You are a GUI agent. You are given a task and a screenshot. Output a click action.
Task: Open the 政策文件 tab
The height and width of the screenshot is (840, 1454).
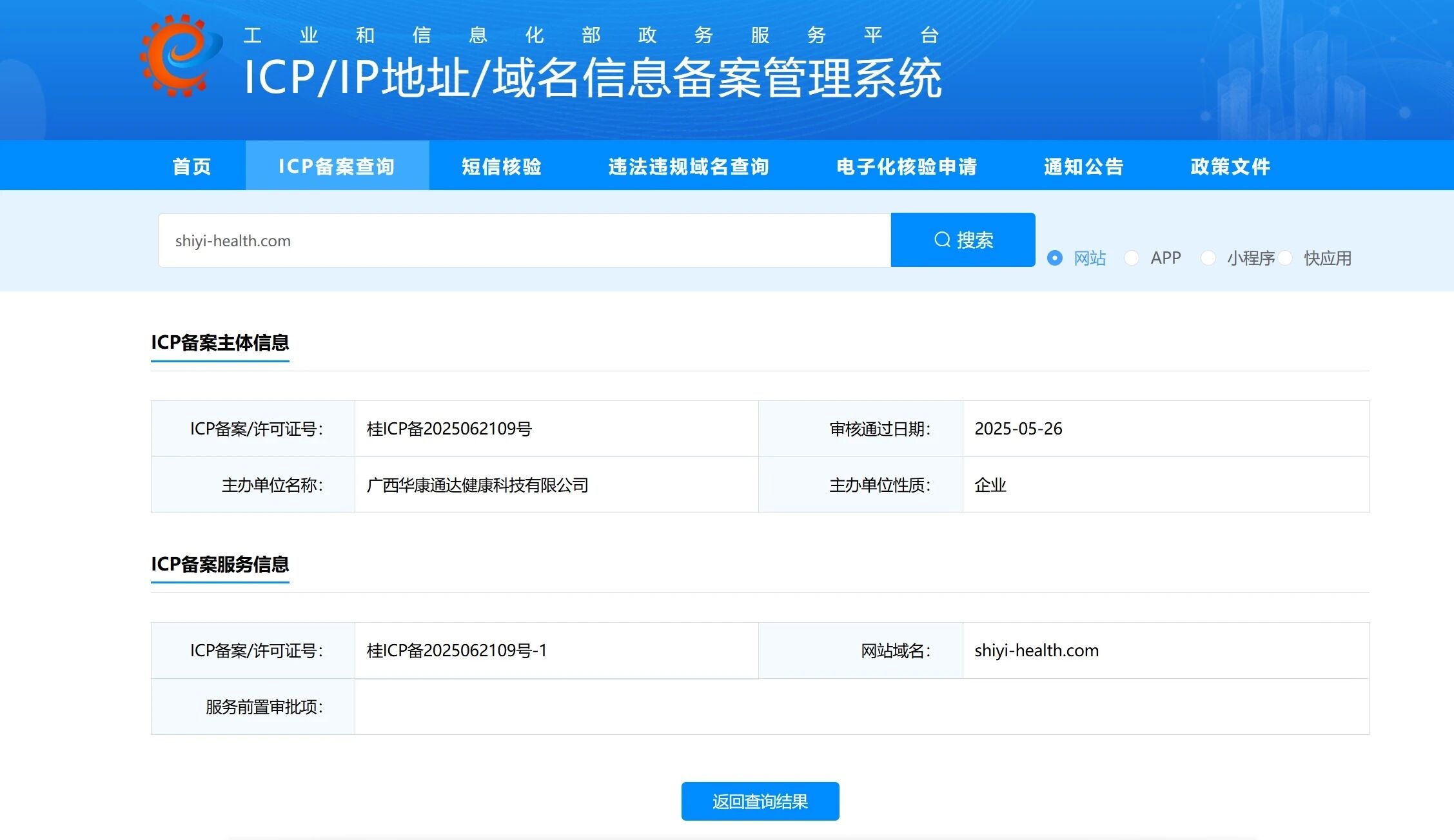(1230, 166)
